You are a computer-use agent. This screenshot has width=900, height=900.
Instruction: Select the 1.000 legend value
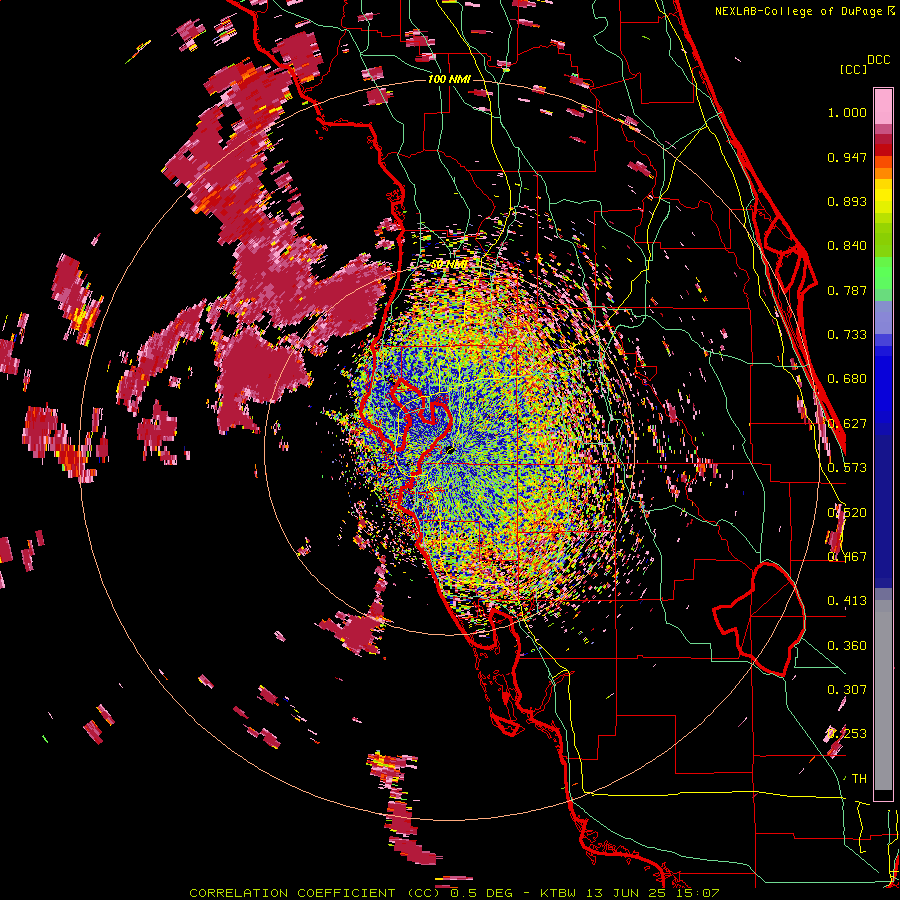tap(847, 112)
